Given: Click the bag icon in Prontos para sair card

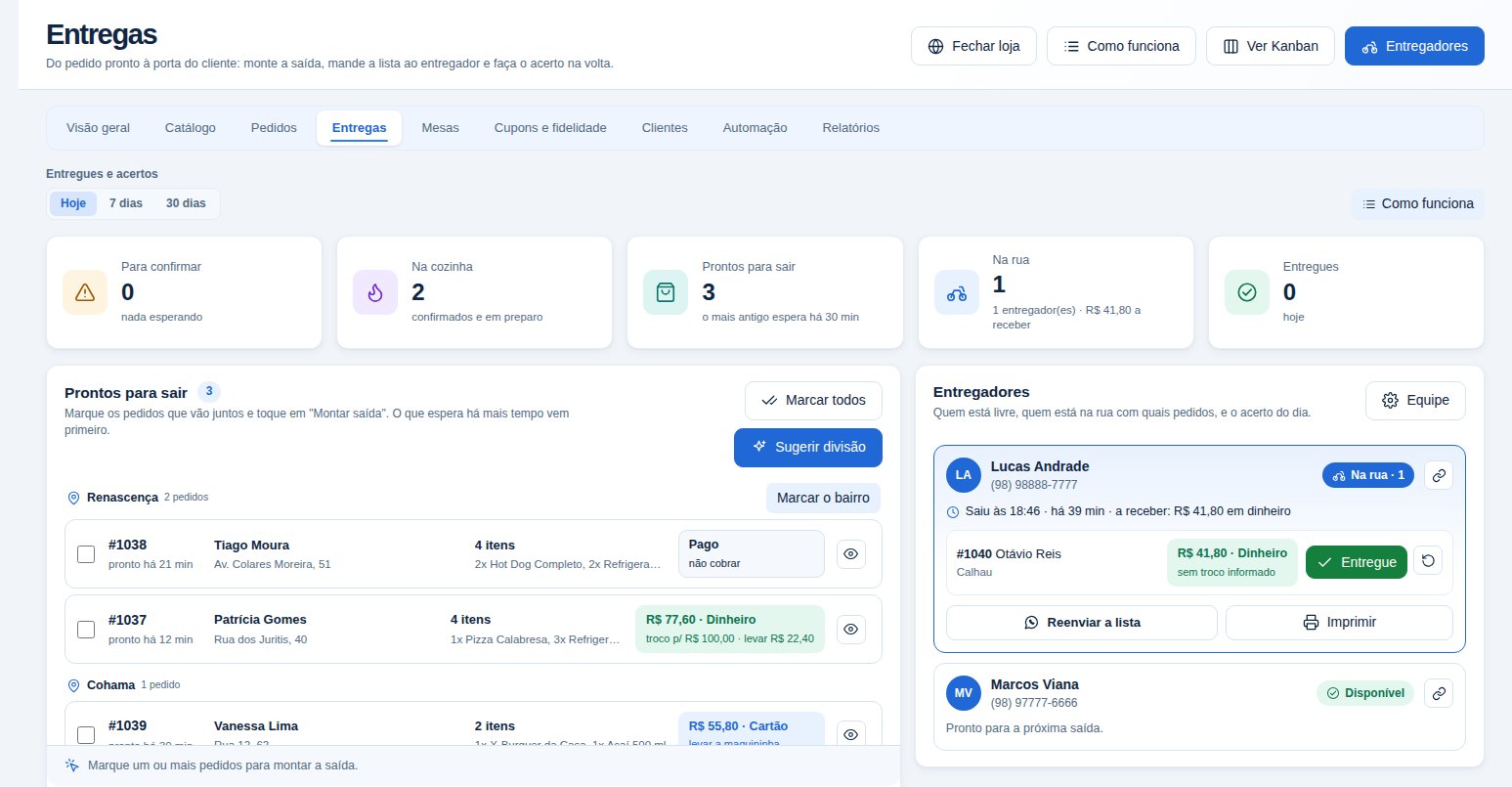Looking at the screenshot, I should 666,292.
